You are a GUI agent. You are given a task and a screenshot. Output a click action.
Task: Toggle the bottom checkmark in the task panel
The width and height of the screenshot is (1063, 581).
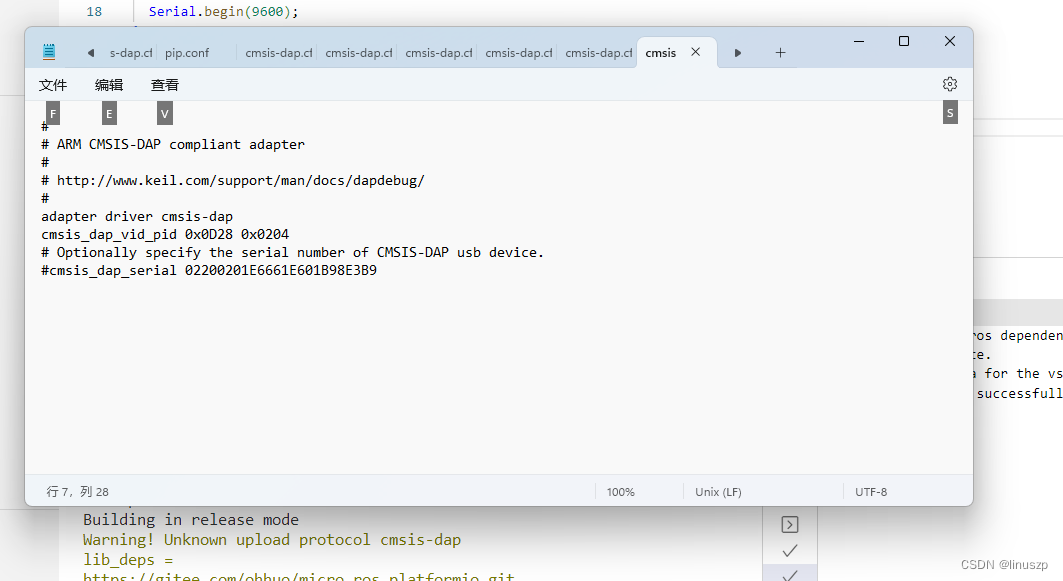(789, 574)
